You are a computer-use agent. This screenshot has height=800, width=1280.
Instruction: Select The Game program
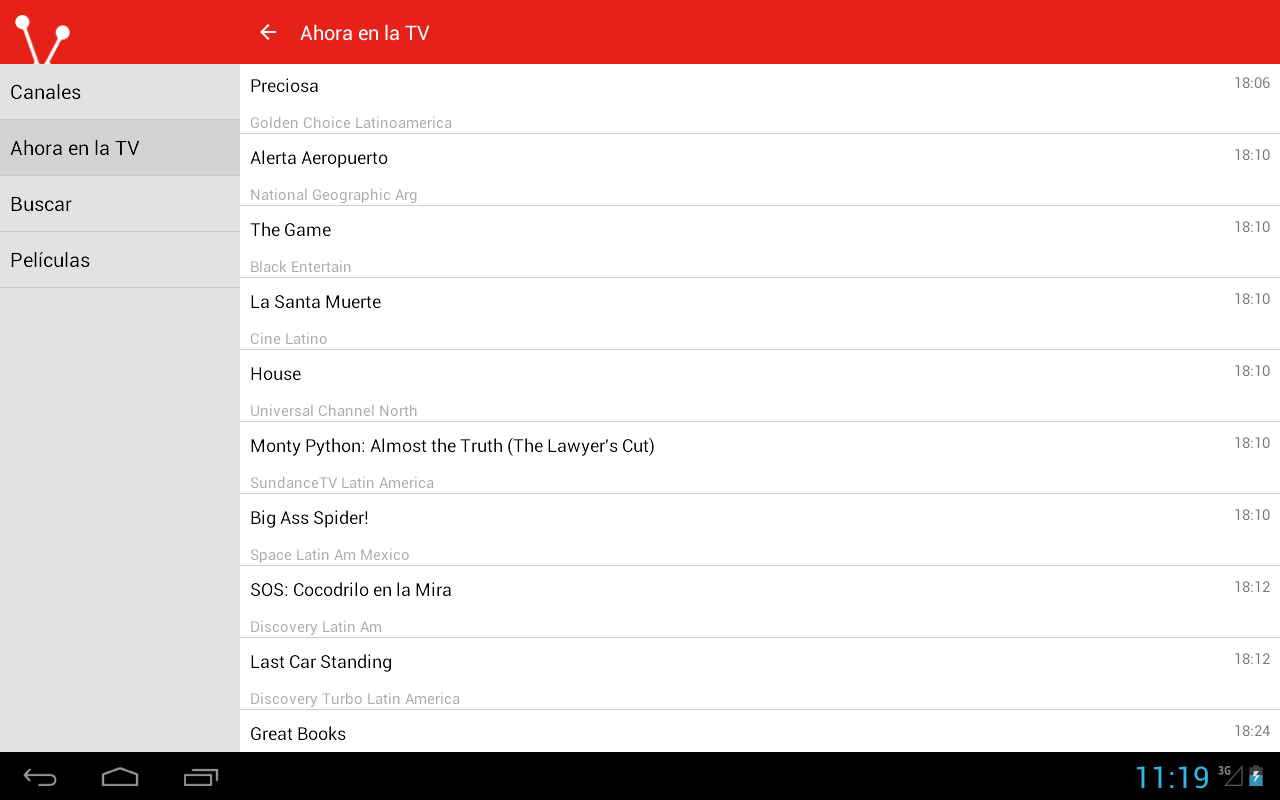click(x=760, y=242)
